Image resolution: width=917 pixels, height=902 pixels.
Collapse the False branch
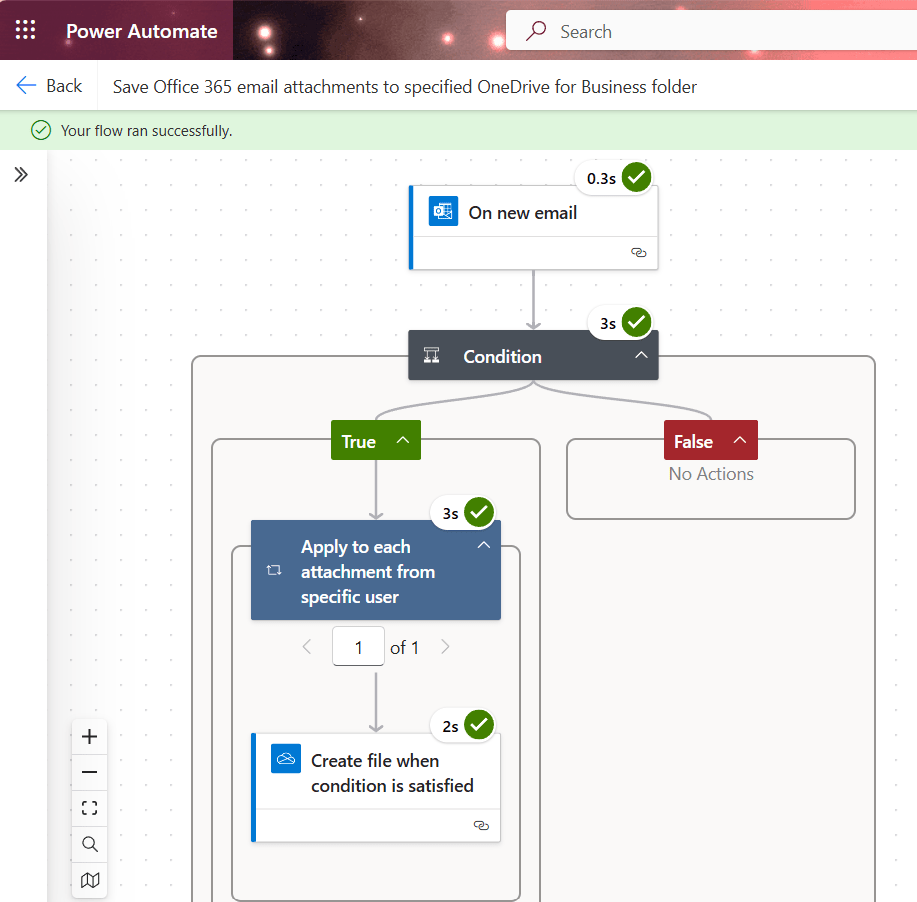[x=740, y=440]
